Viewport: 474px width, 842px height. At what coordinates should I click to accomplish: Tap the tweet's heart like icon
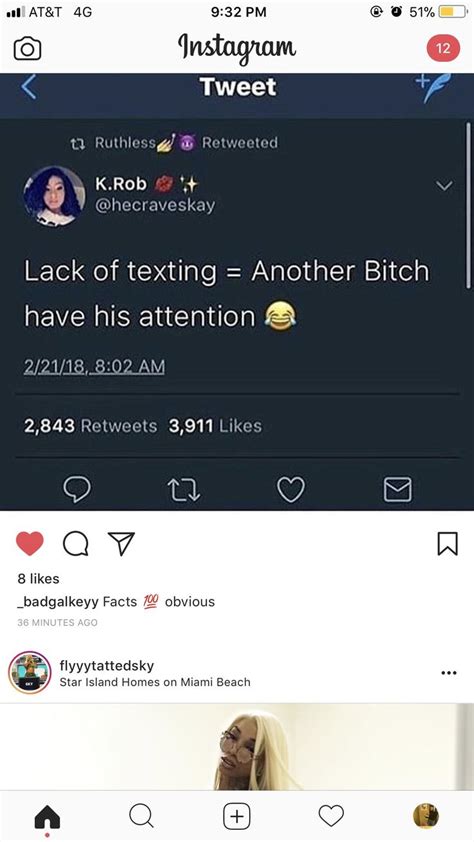click(x=291, y=490)
